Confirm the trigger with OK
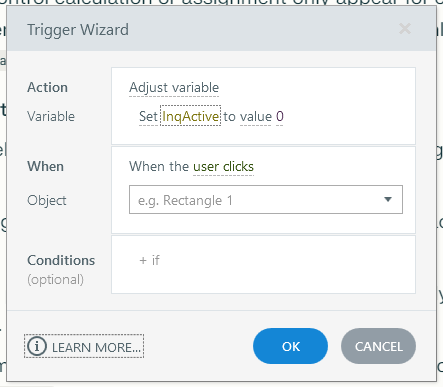Image resolution: width=443 pixels, height=387 pixels. coord(290,346)
